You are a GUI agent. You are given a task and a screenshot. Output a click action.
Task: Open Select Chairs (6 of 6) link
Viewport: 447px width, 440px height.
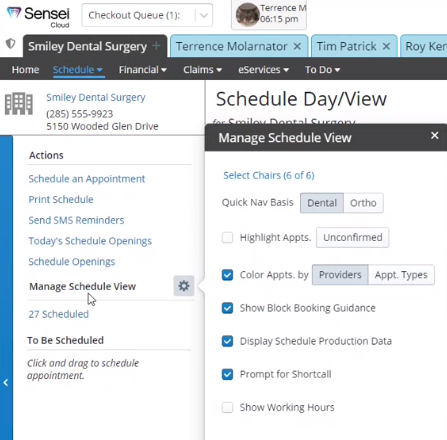point(269,175)
